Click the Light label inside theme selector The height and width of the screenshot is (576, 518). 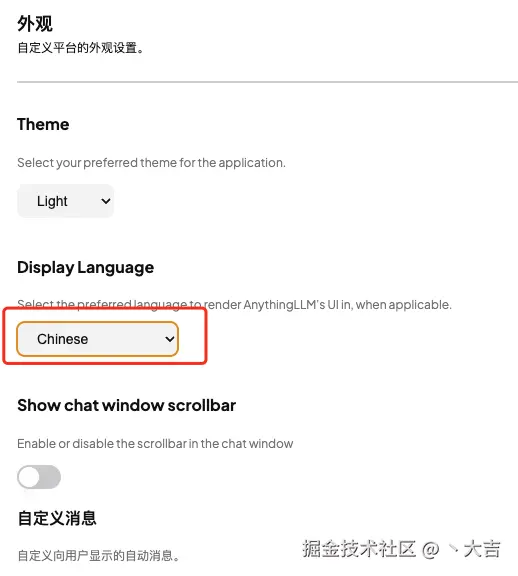coord(52,201)
